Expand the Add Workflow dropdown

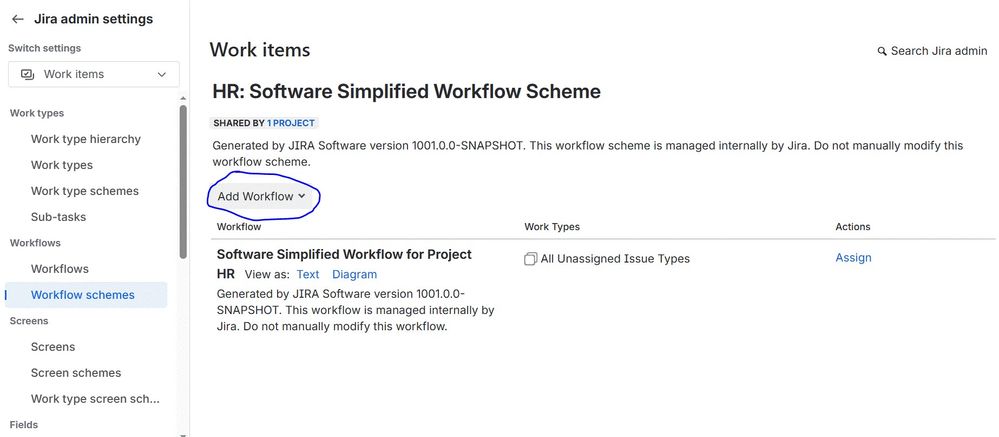tap(262, 196)
